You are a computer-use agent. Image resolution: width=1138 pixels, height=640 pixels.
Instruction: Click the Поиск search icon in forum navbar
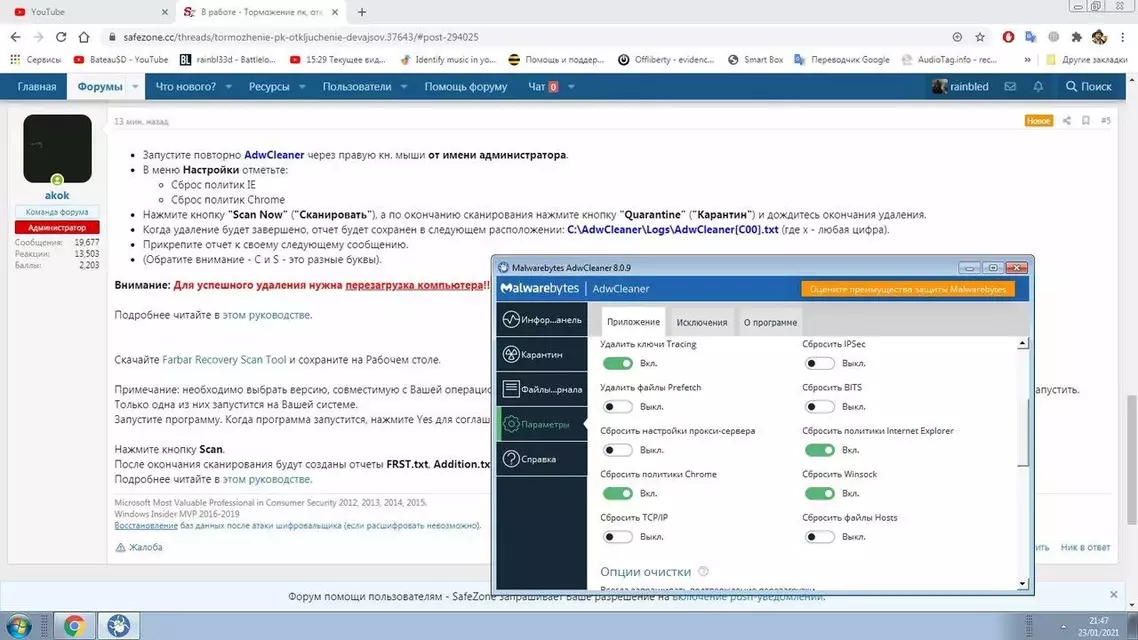pyautogui.click(x=1088, y=86)
